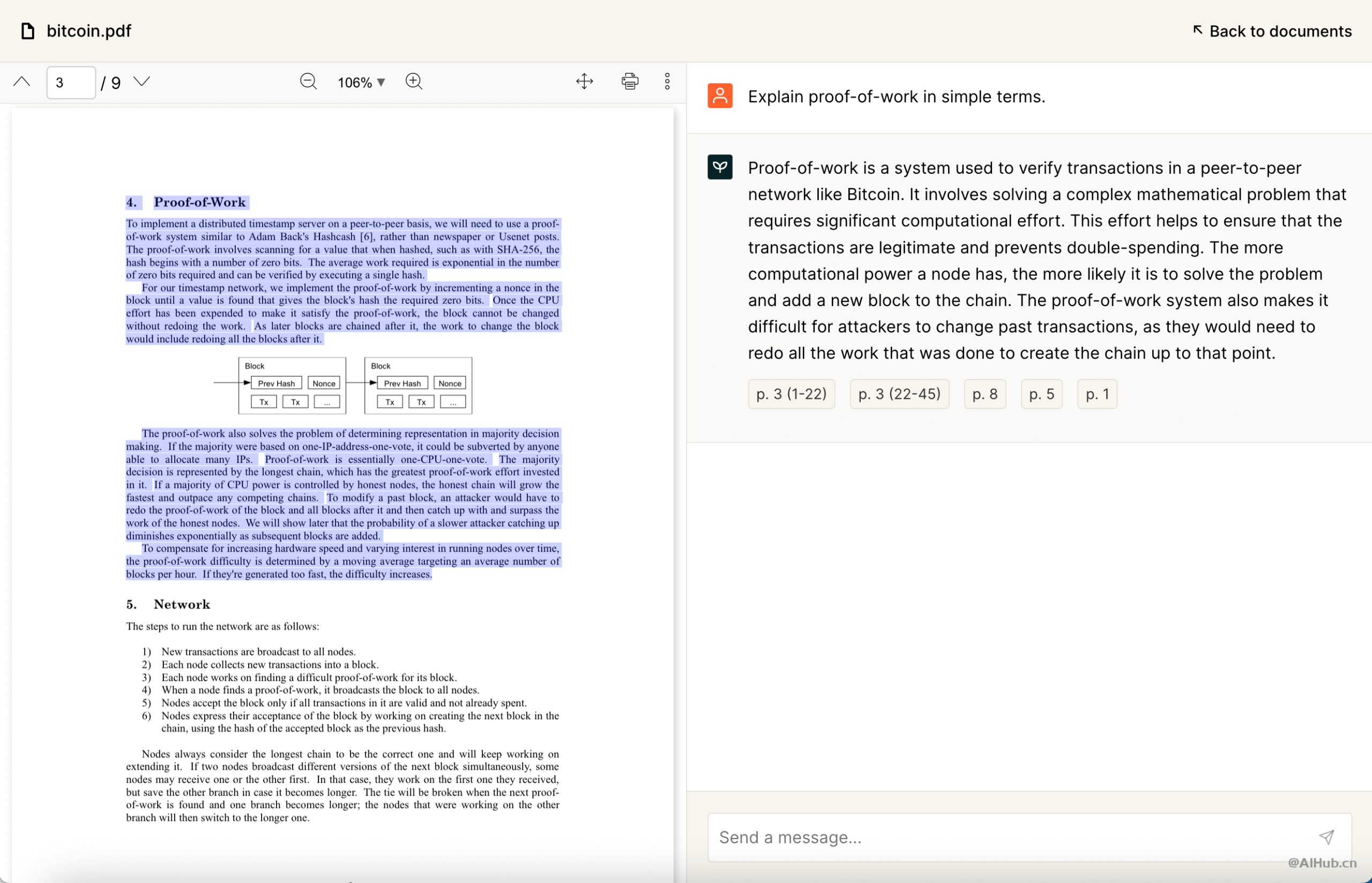Open the zoom level dropdown
This screenshot has height=883, width=1372.
click(x=360, y=81)
